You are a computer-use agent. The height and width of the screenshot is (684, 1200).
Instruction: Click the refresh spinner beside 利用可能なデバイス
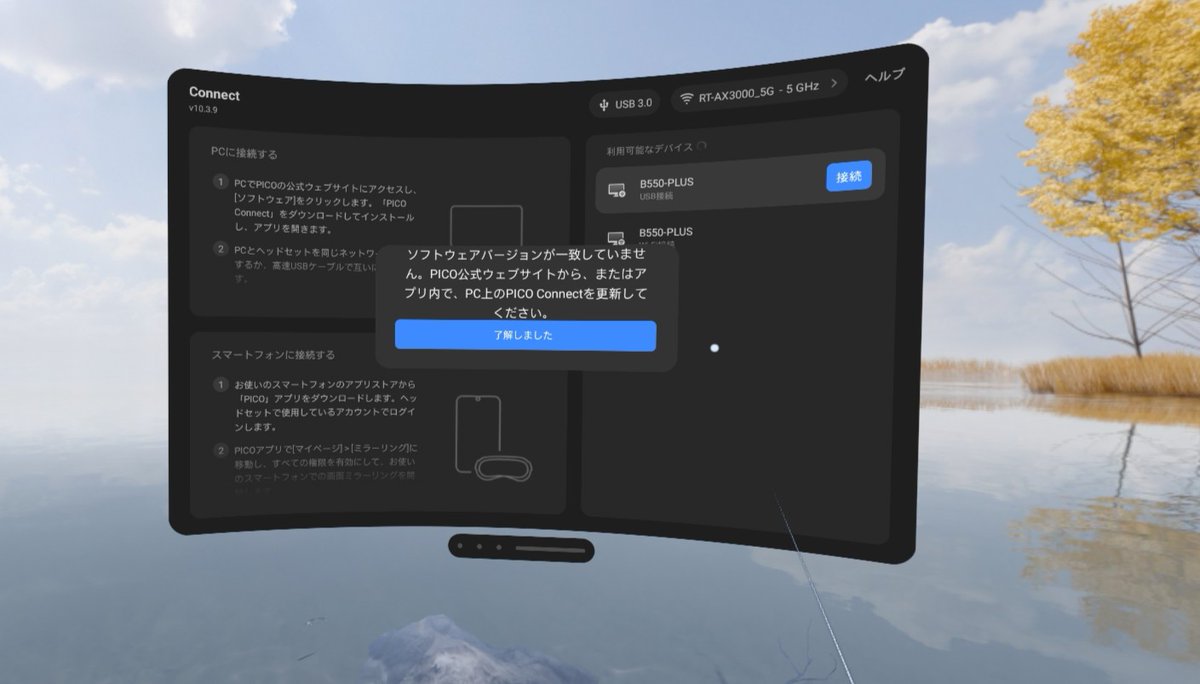click(702, 144)
